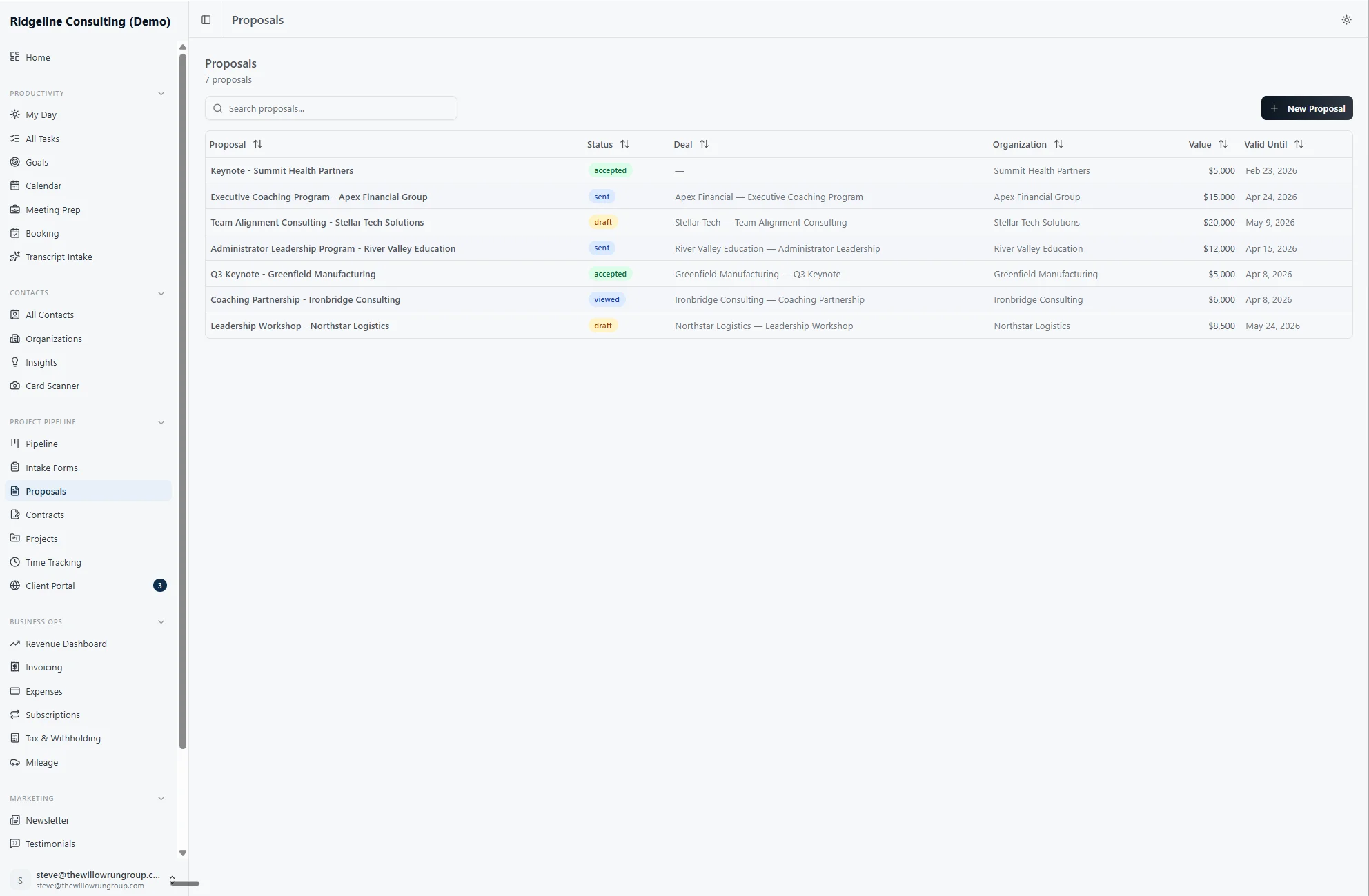This screenshot has height=896, width=1369.
Task: Click the search magnifier in proposals search
Action: point(218,108)
